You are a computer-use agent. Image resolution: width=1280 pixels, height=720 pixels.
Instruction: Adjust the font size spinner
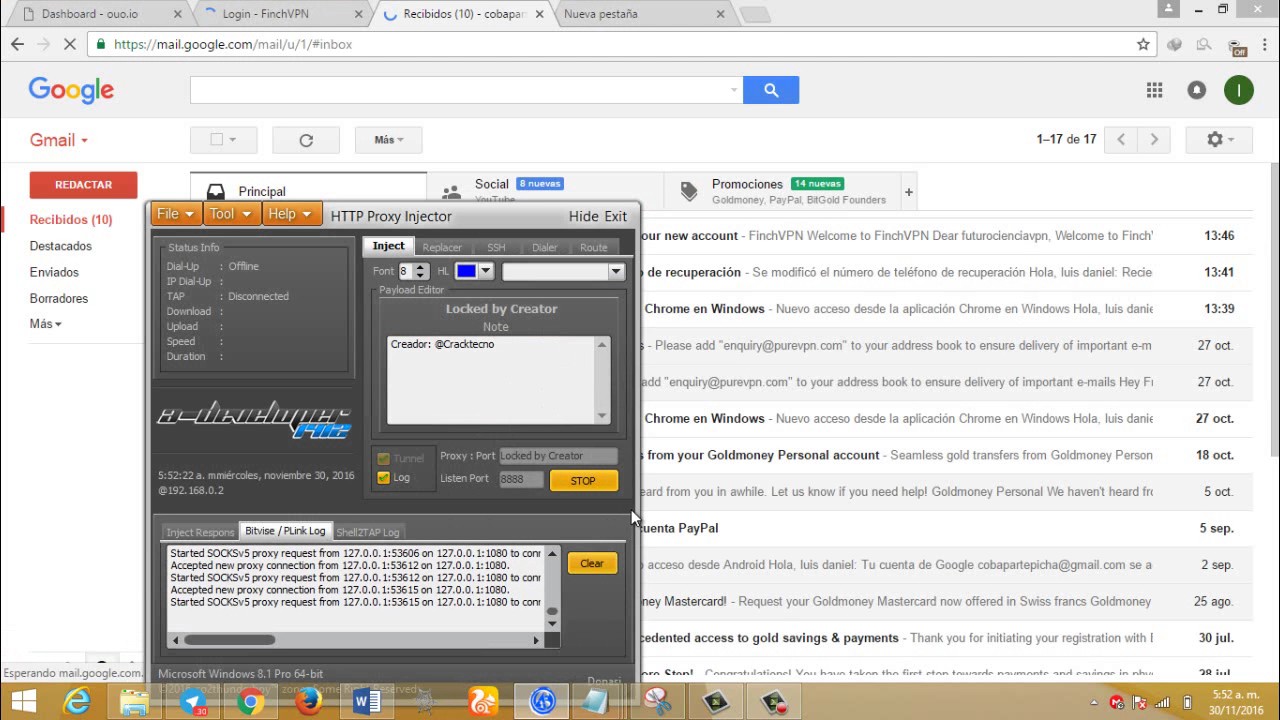pyautogui.click(x=421, y=271)
